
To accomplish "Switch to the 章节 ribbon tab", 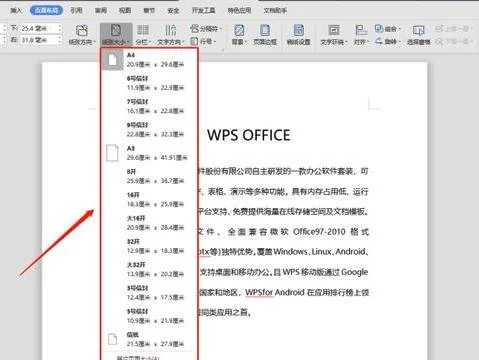I will point(149,10).
